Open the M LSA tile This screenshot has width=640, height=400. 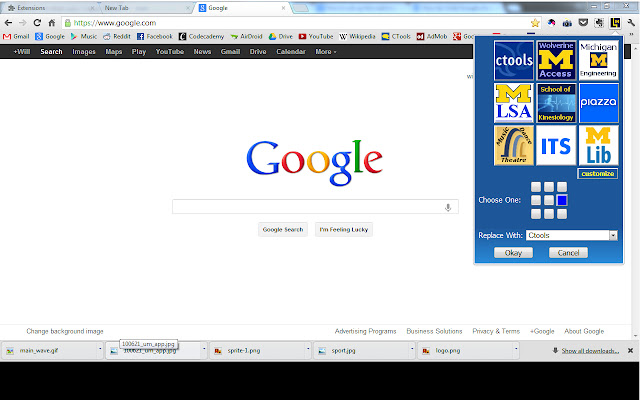(x=514, y=103)
